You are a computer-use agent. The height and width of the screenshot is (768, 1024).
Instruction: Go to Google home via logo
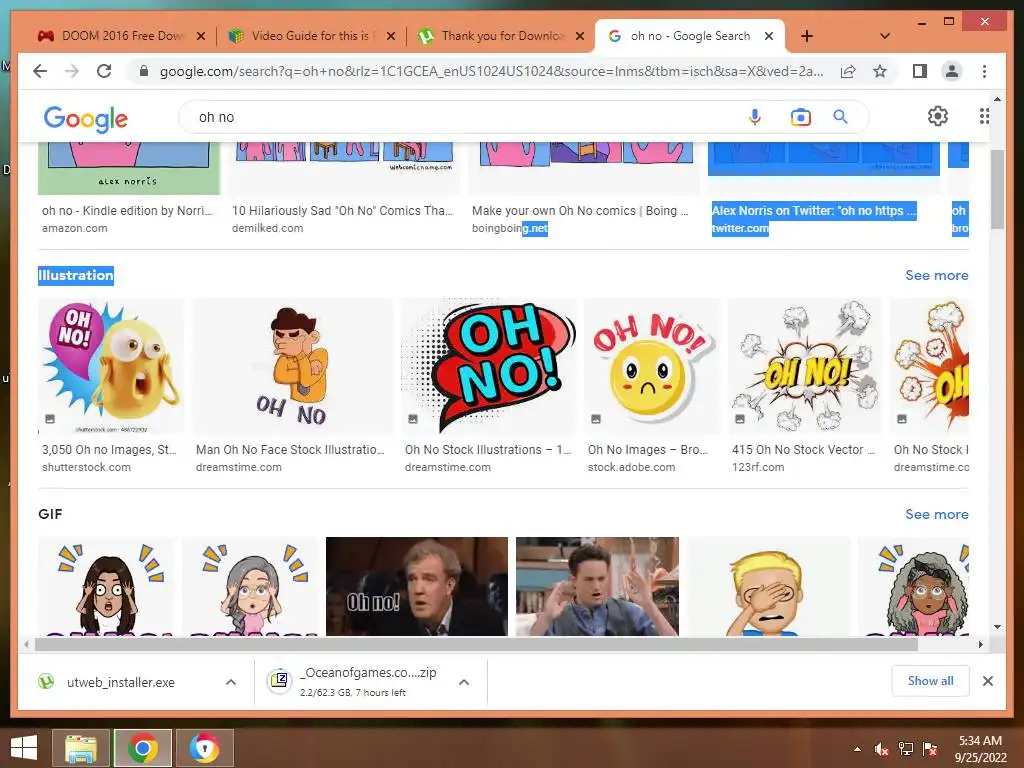(86, 119)
